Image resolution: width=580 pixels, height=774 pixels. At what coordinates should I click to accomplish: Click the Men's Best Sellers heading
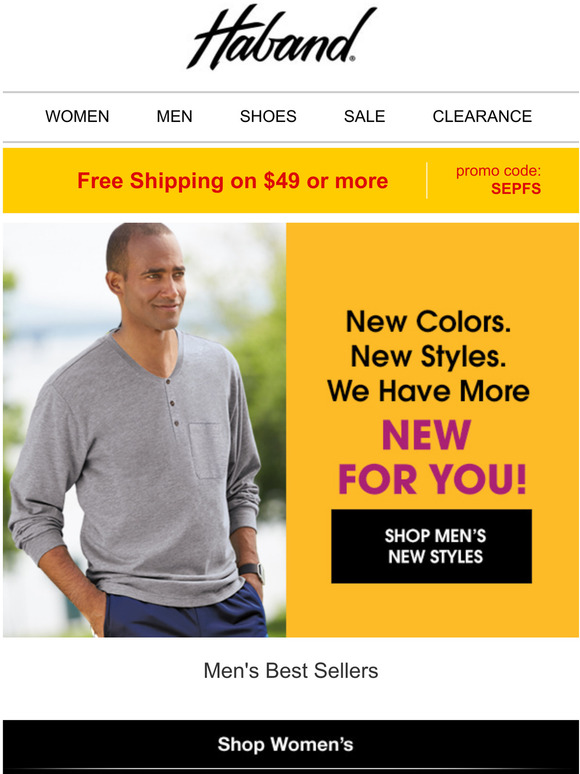point(291,671)
